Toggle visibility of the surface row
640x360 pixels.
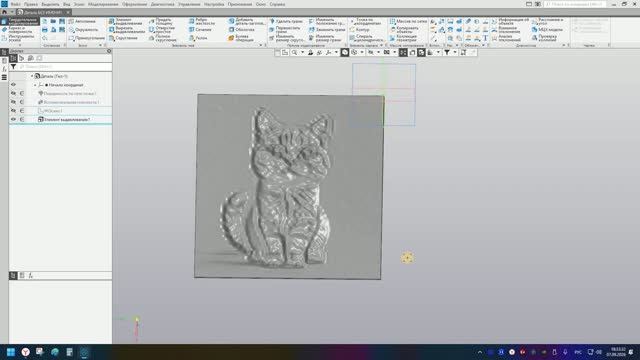(13, 93)
